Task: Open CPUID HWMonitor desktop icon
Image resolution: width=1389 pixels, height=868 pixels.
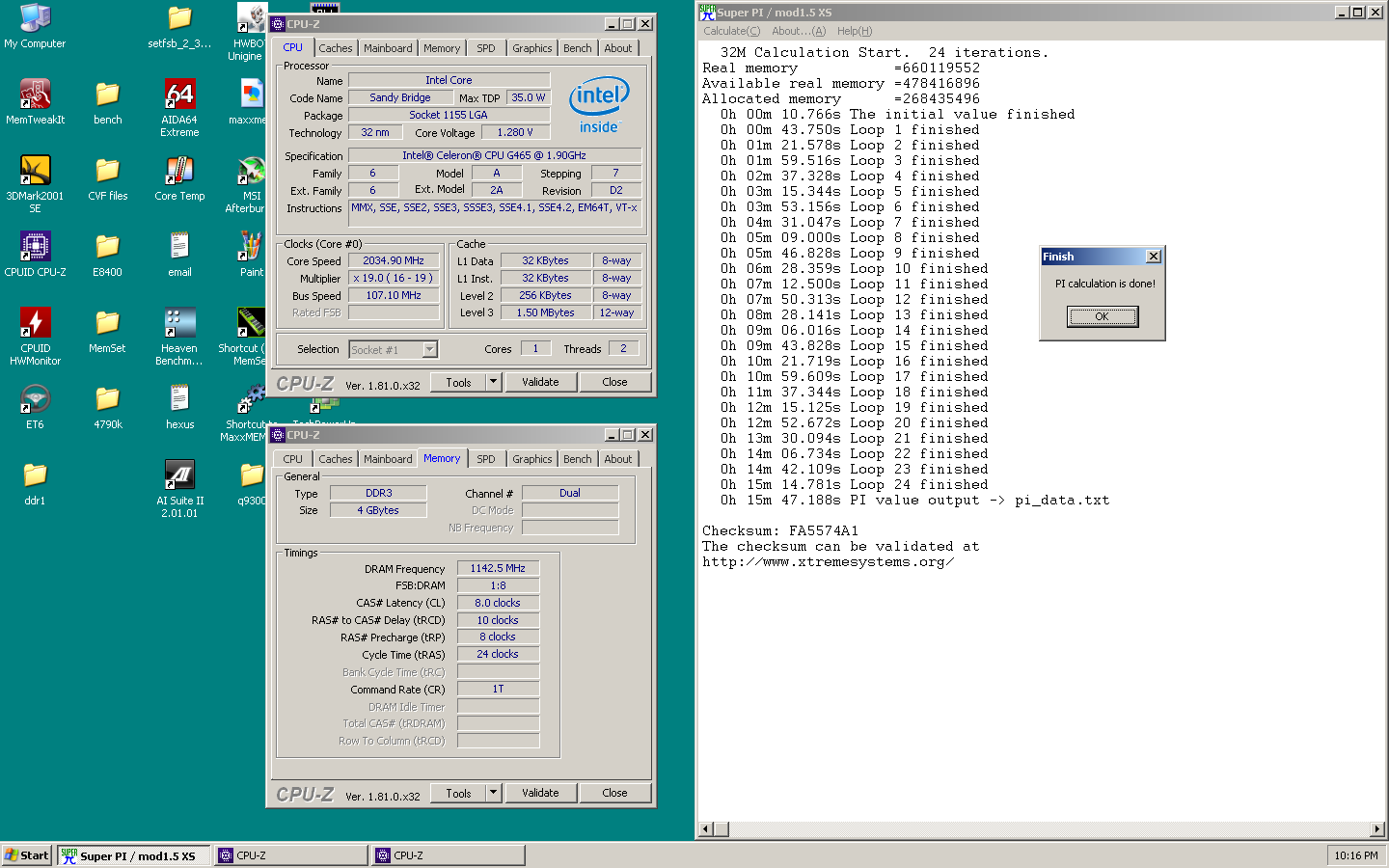Action: pyautogui.click(x=35, y=336)
